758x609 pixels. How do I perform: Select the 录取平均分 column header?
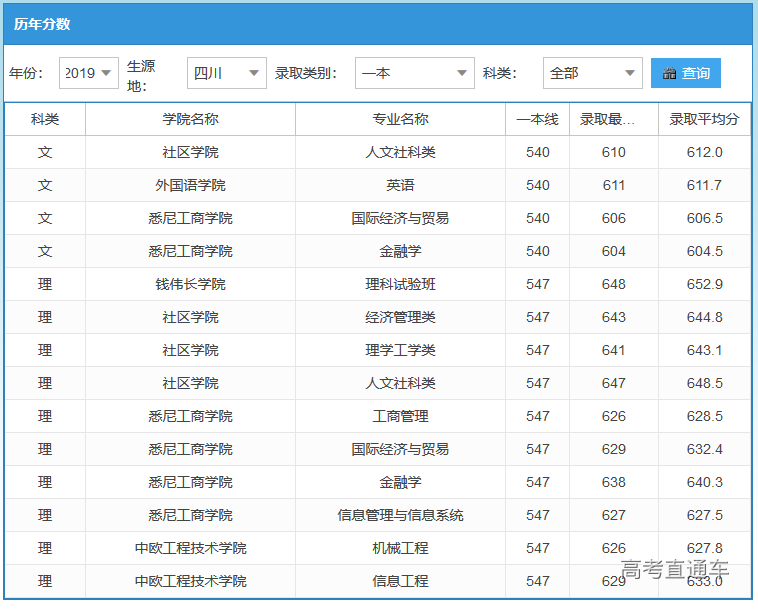point(704,119)
